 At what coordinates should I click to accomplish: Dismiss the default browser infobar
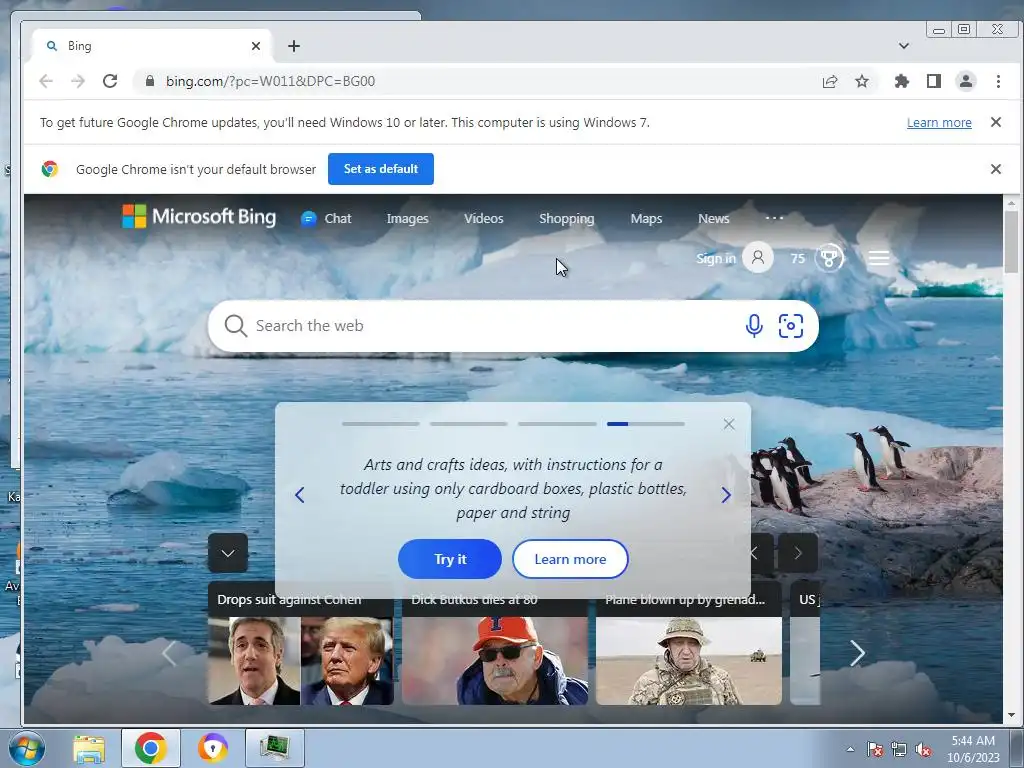pos(996,169)
